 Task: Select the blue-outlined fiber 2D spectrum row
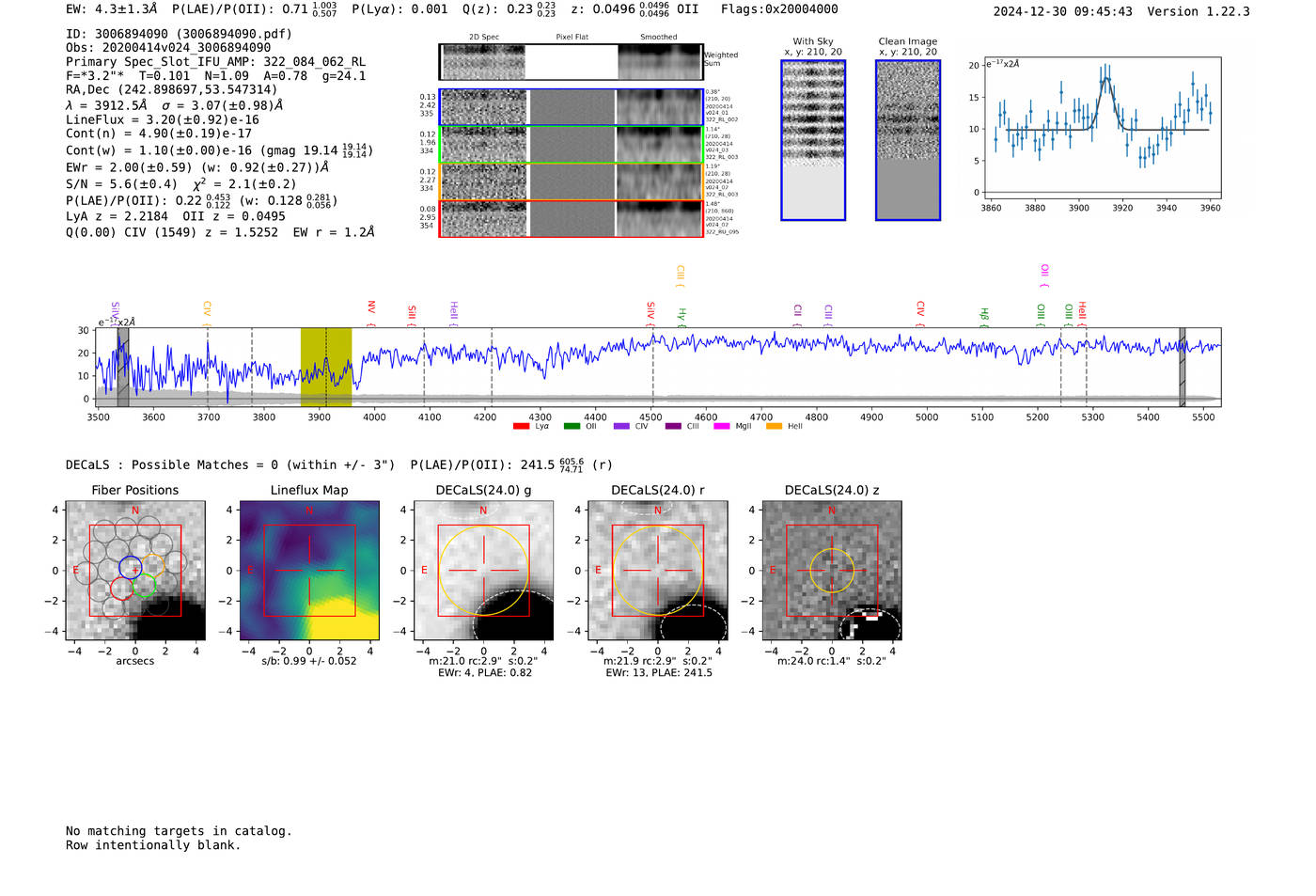pos(571,107)
